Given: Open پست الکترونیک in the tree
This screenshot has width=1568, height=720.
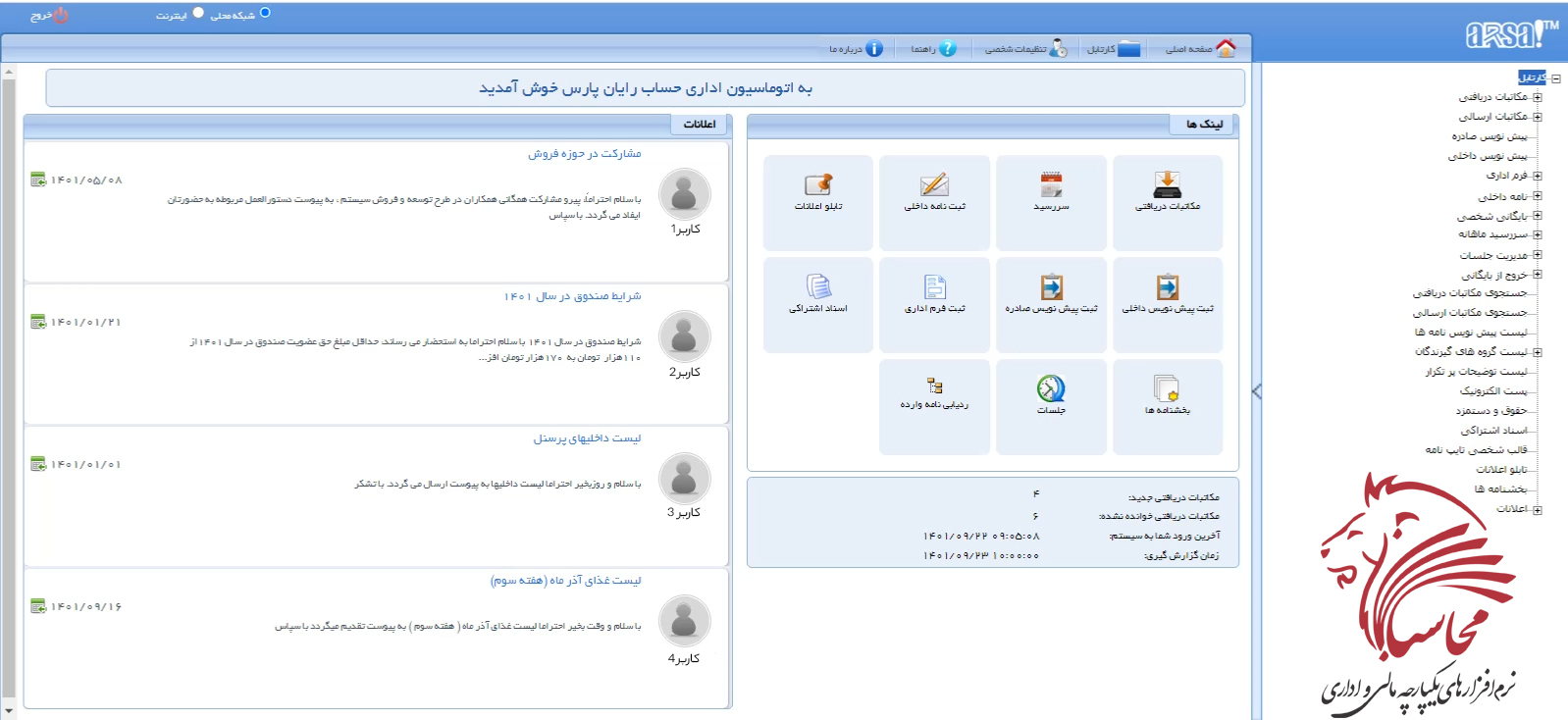Looking at the screenshot, I should (x=1493, y=391).
